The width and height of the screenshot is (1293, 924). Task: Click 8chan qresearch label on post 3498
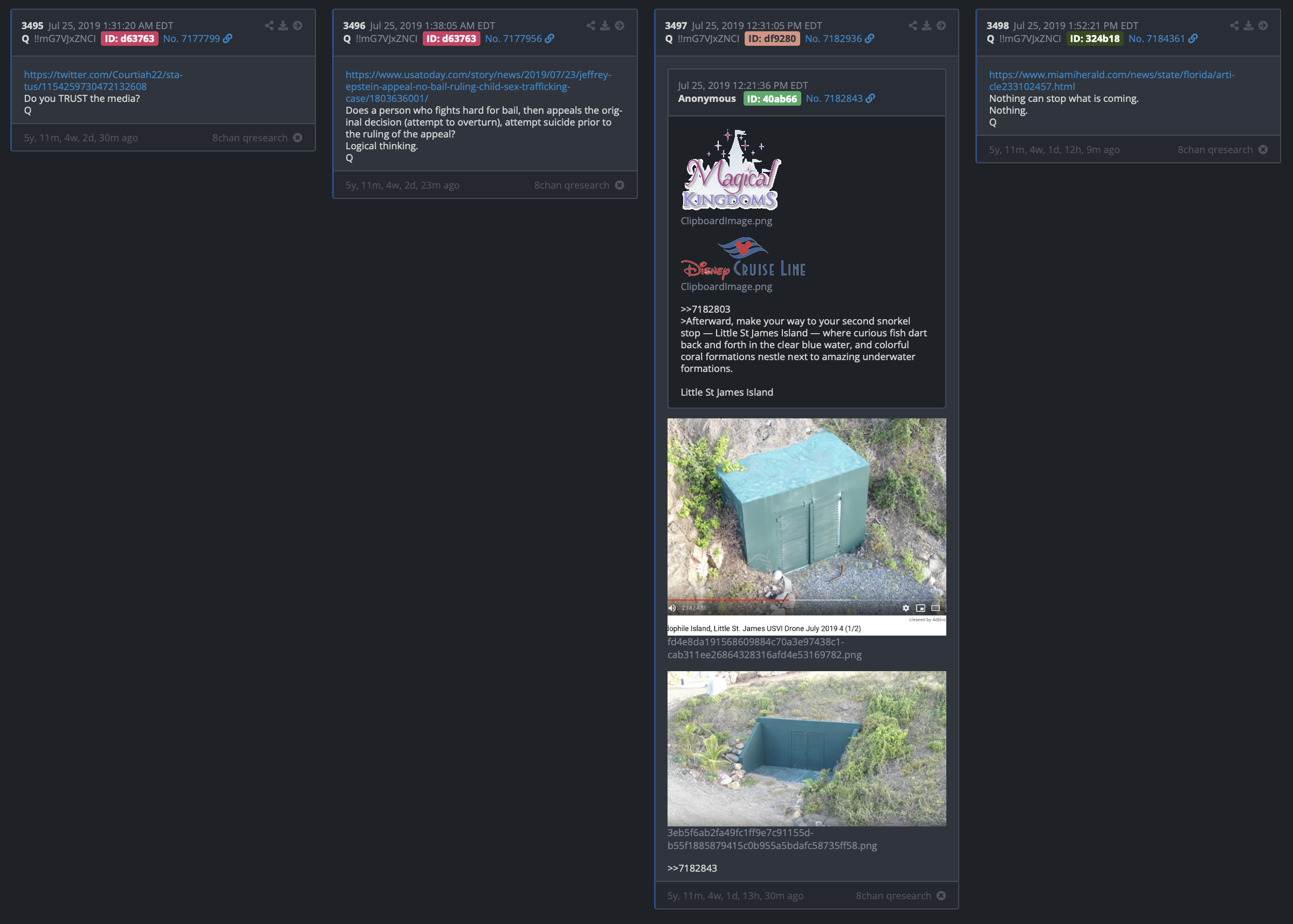coord(1215,150)
